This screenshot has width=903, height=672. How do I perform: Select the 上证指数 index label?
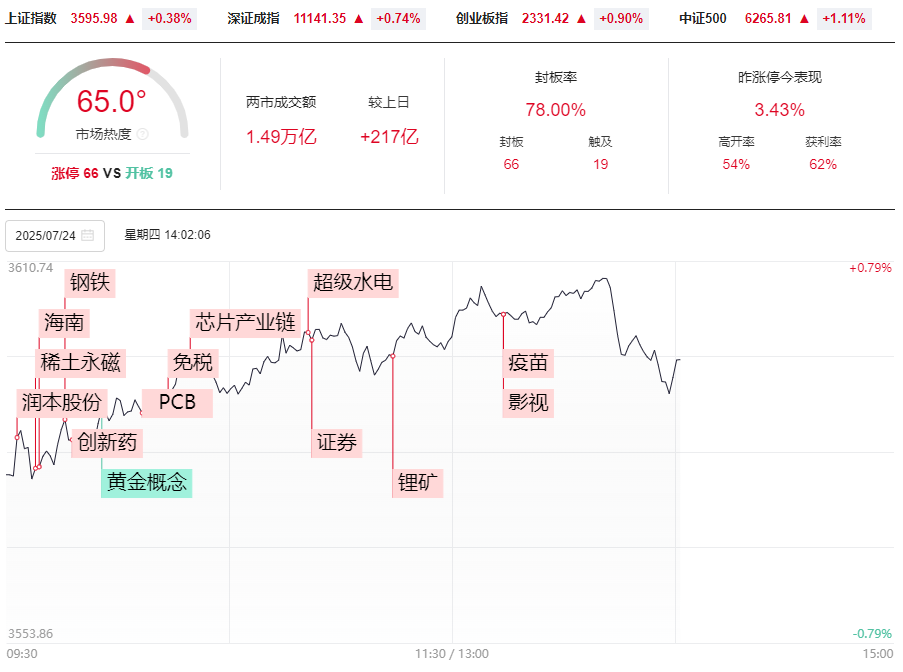(31, 18)
